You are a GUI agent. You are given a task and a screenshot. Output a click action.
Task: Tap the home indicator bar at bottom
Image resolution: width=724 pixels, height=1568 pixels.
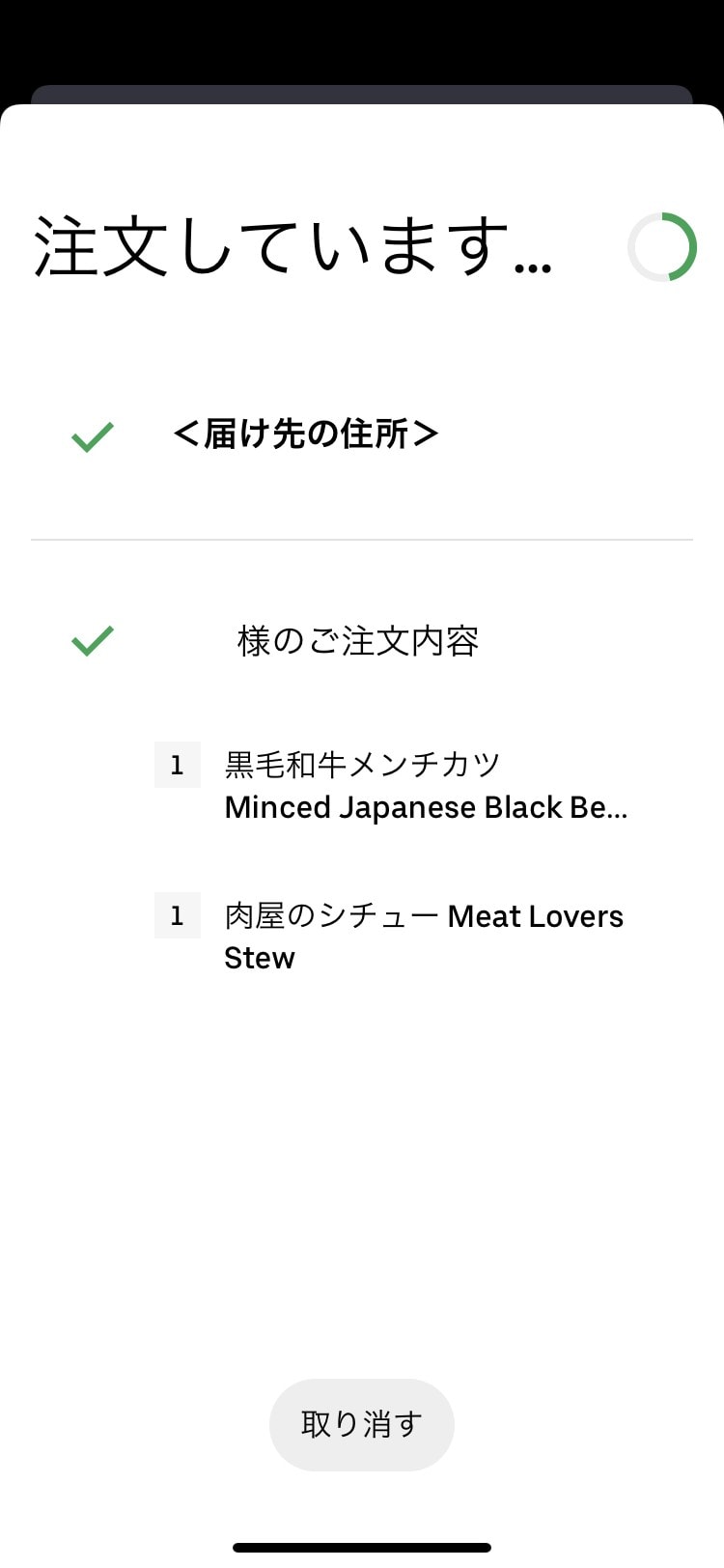coord(362,1548)
